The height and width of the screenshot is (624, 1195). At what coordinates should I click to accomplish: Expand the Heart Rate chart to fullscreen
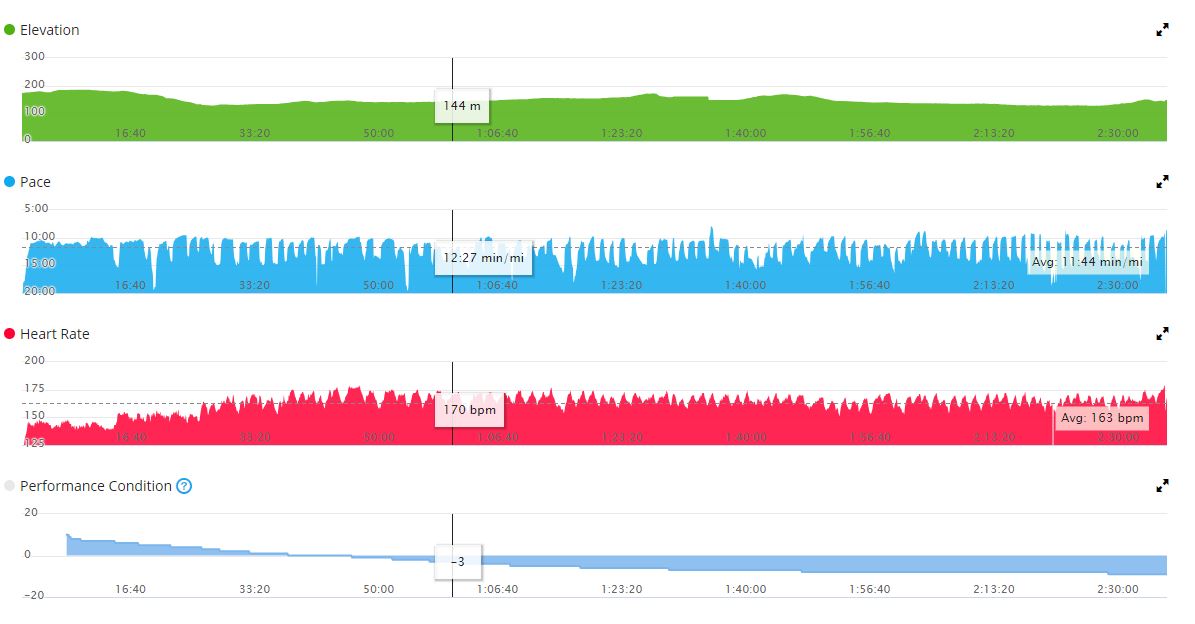coord(1162,334)
